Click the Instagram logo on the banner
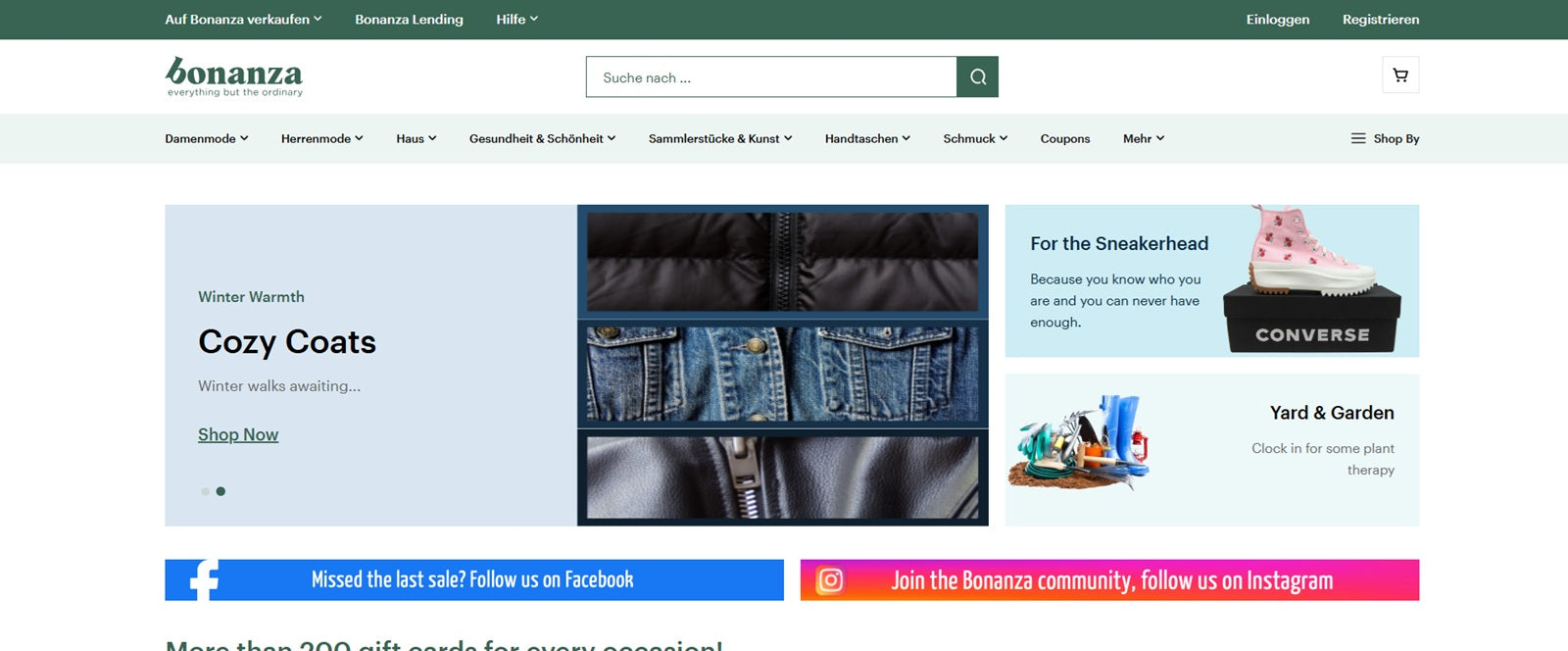This screenshot has height=651, width=1568. 830,580
